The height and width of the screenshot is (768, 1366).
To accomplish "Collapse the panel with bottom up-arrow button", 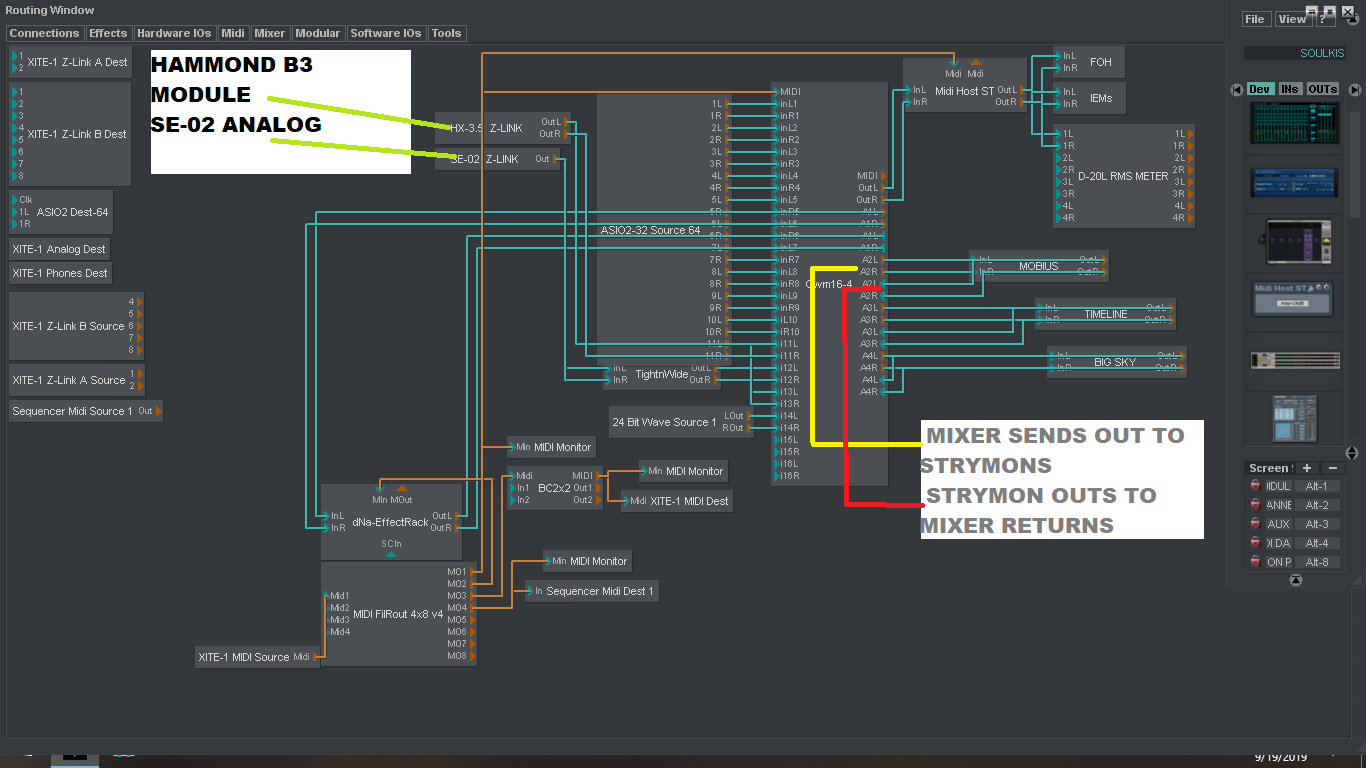I will point(1296,580).
